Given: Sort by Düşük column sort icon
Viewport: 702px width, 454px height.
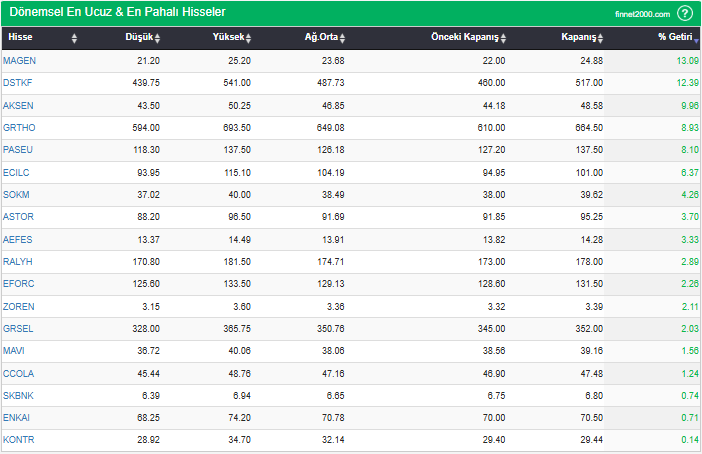Looking at the screenshot, I should [x=157, y=39].
